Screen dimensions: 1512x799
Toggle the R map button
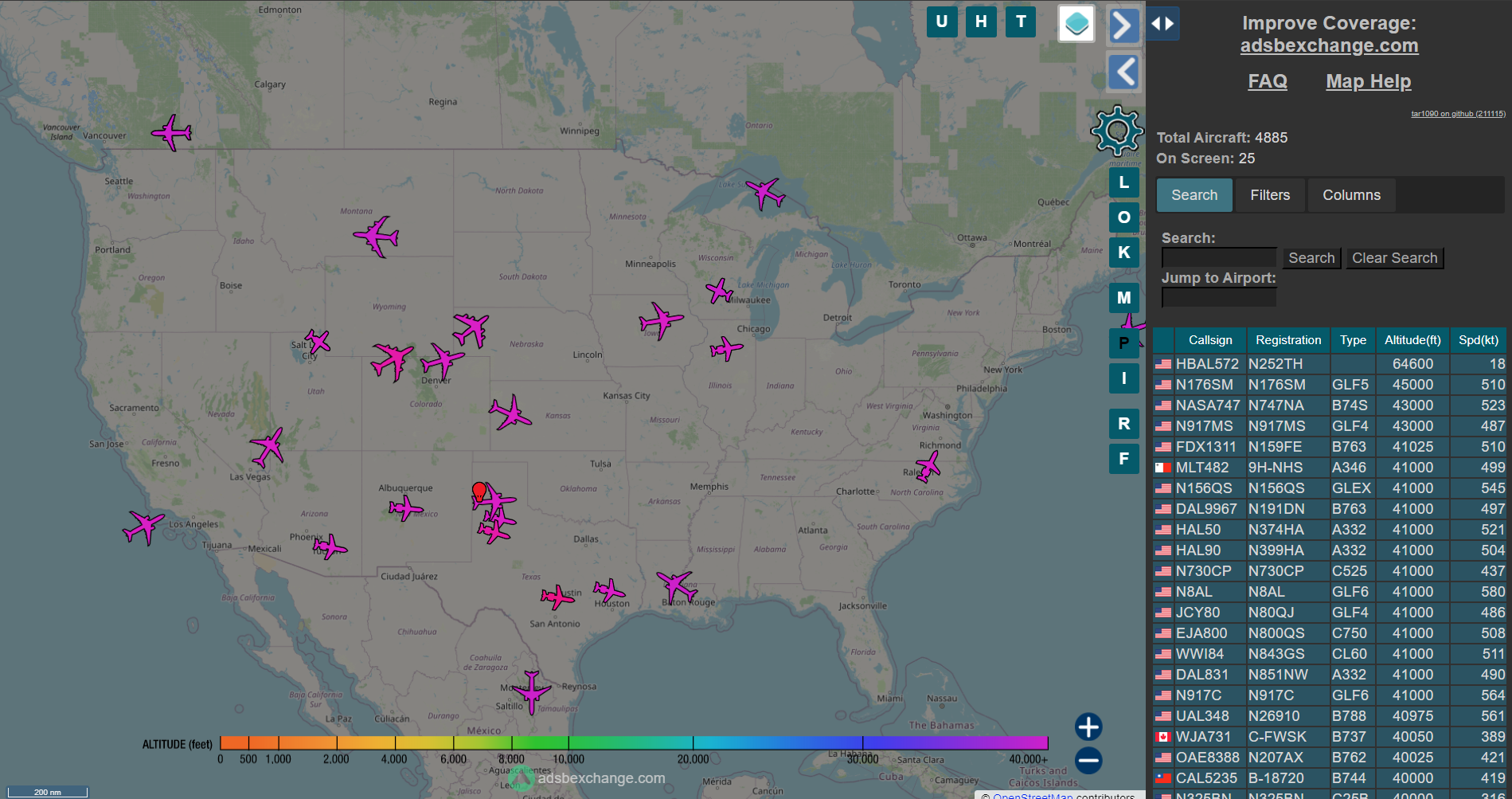pos(1124,424)
